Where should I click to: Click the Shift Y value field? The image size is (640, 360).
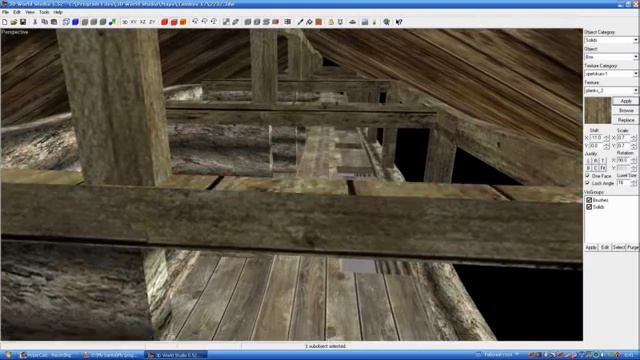[x=596, y=146]
